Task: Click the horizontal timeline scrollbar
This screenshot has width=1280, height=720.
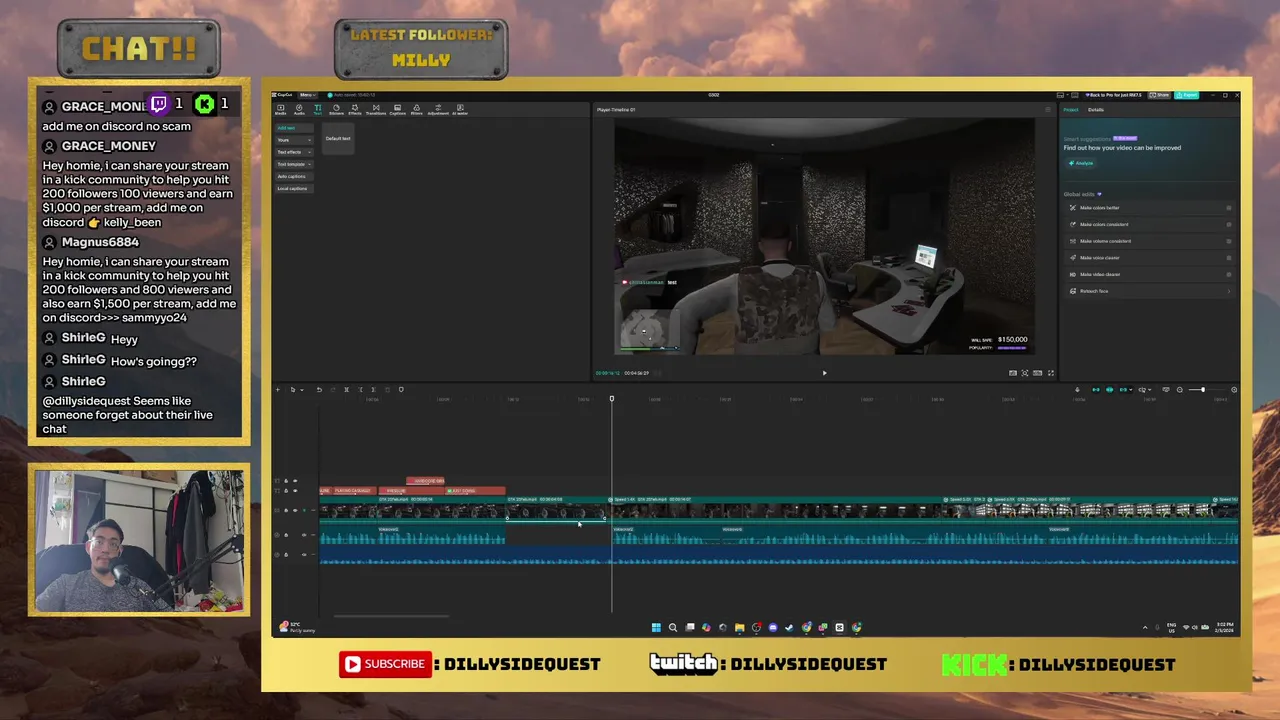Action: click(x=391, y=616)
